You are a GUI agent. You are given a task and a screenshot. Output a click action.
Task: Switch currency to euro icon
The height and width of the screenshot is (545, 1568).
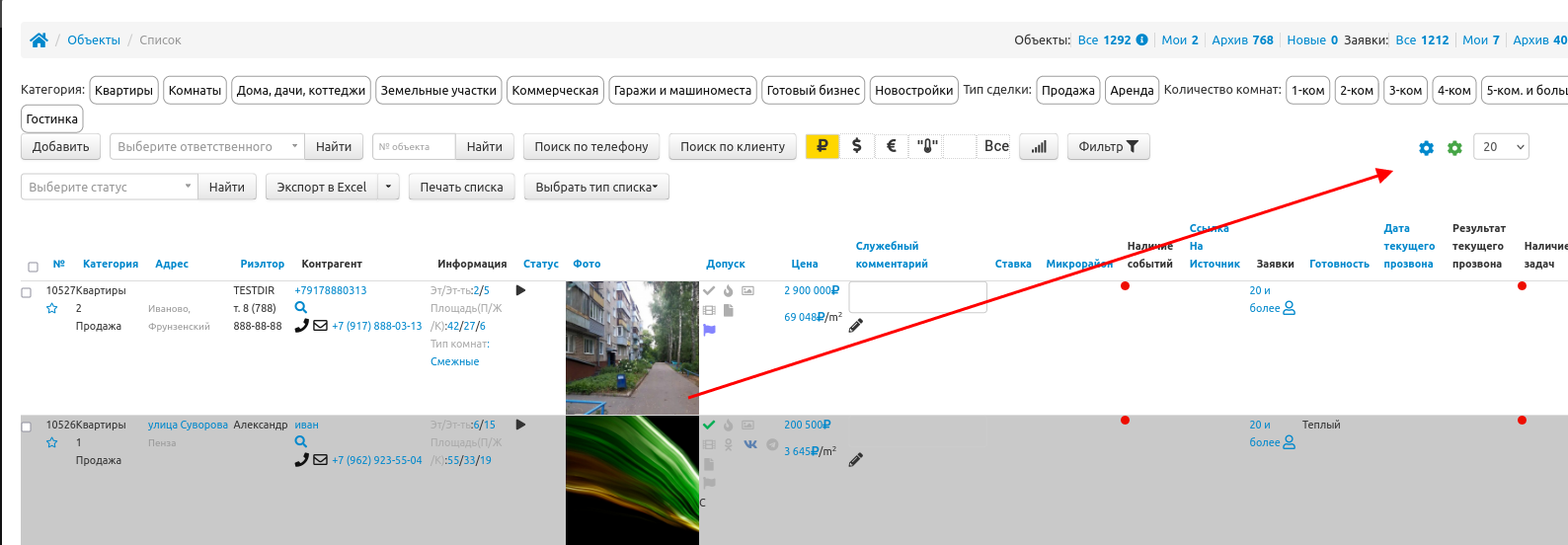(892, 146)
